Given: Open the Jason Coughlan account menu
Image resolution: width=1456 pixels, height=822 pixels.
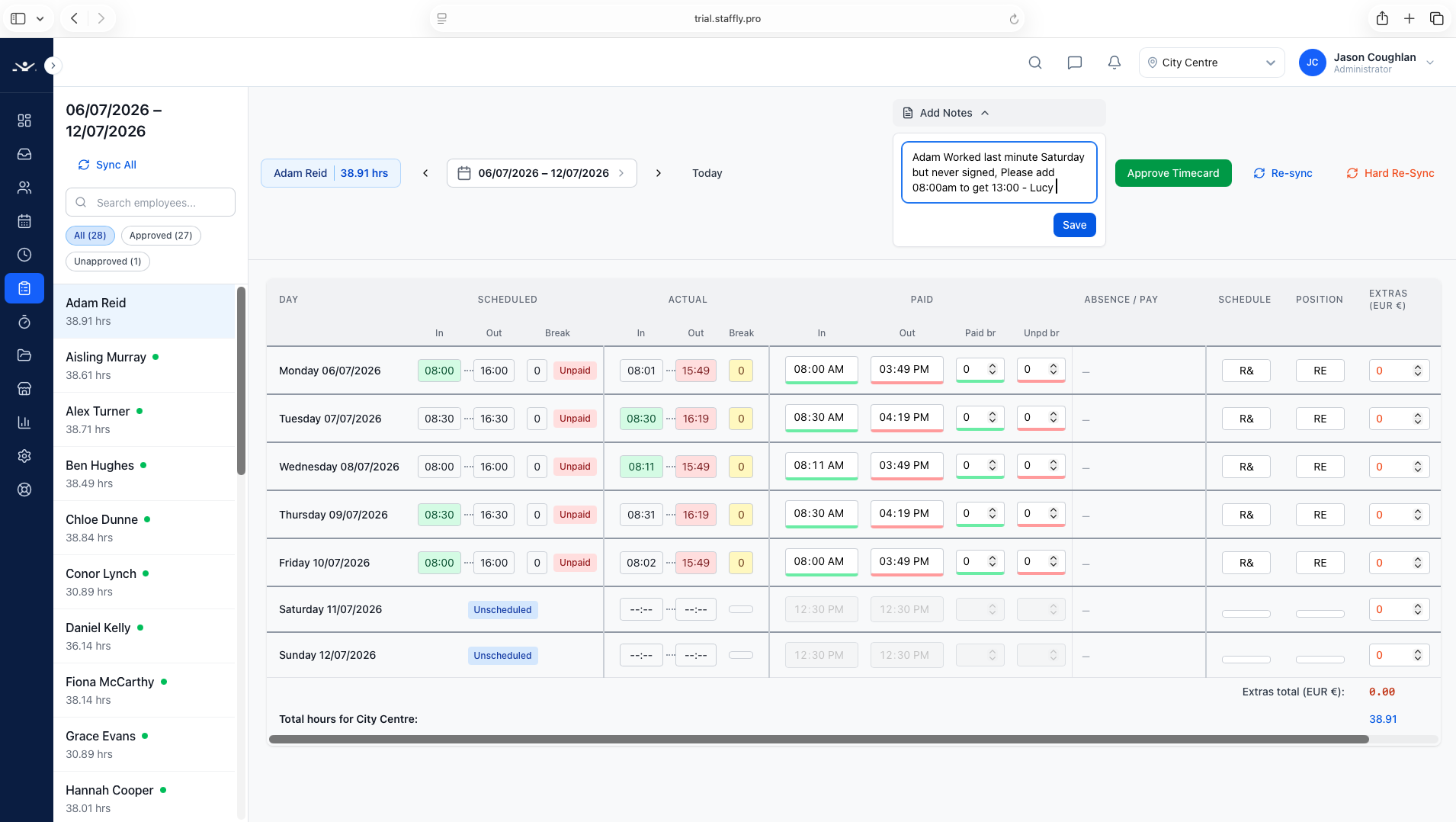Looking at the screenshot, I should (x=1368, y=63).
